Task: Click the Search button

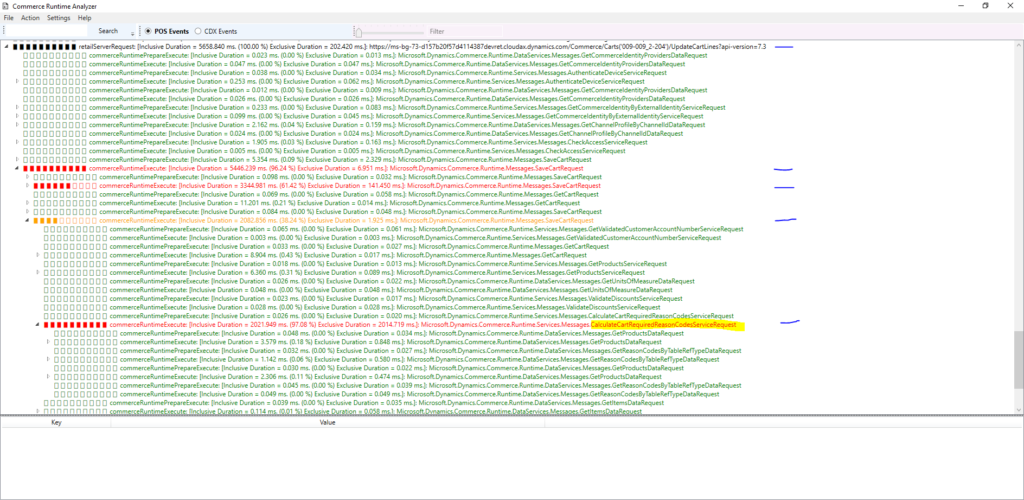Action: pyautogui.click(x=108, y=31)
